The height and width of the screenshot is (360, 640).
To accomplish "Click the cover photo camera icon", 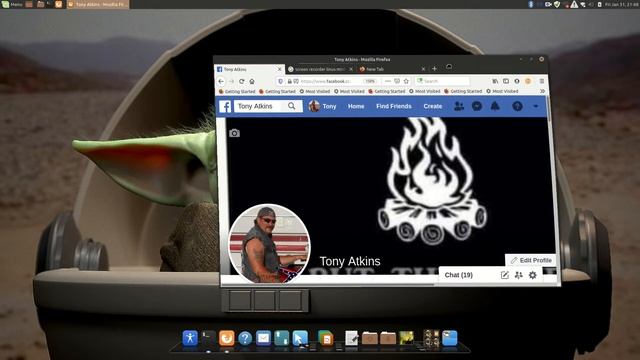I will (234, 133).
